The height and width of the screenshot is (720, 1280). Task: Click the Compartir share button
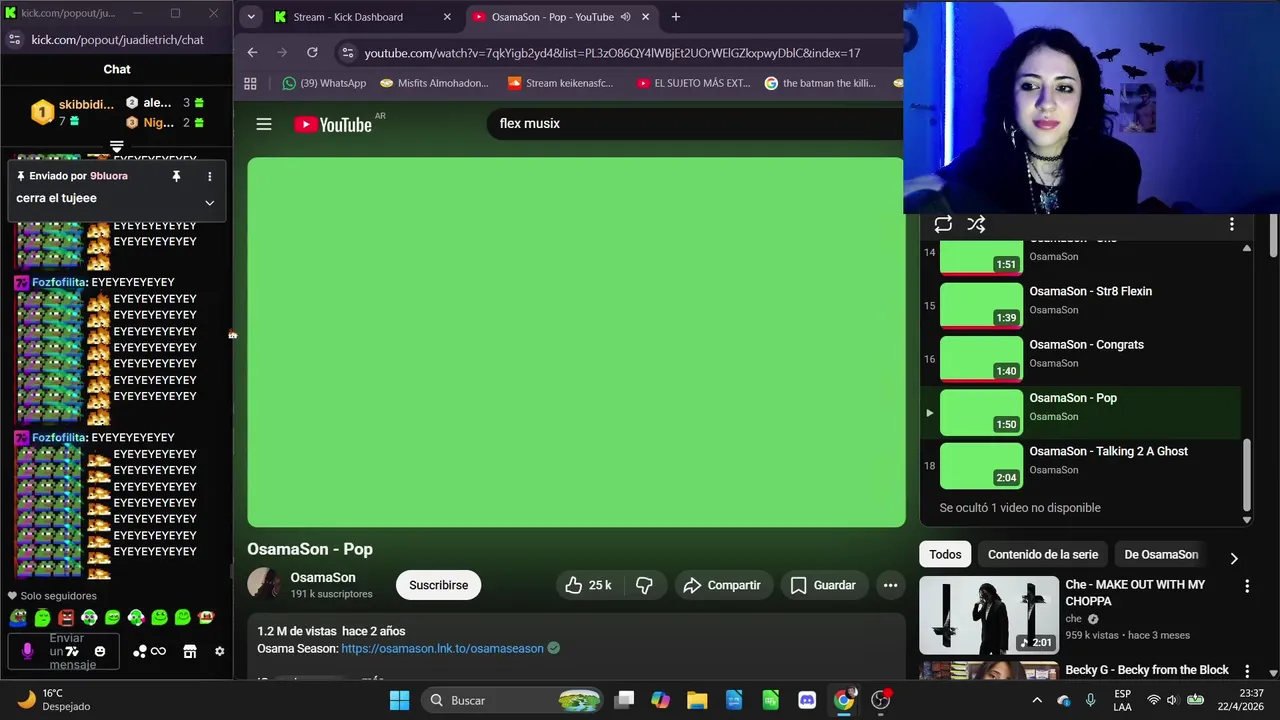[722, 585]
